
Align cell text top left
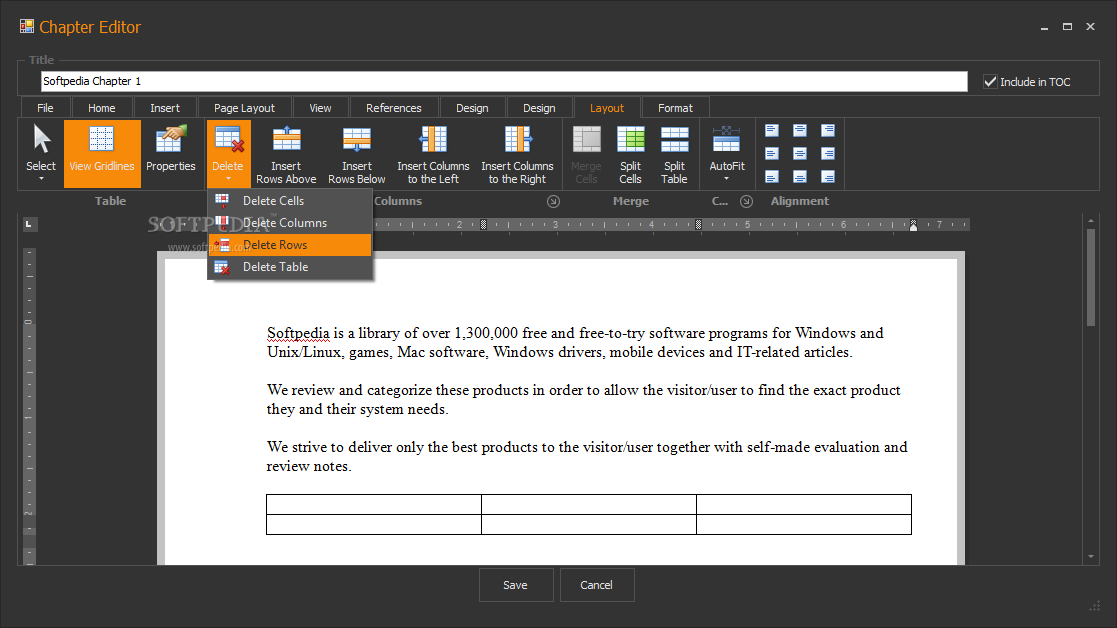pos(771,130)
